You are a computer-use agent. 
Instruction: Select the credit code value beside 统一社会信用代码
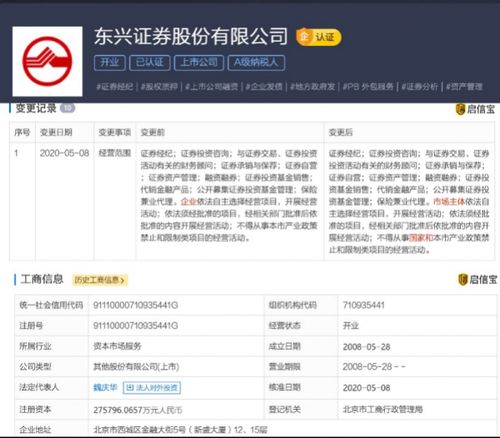tap(136, 305)
